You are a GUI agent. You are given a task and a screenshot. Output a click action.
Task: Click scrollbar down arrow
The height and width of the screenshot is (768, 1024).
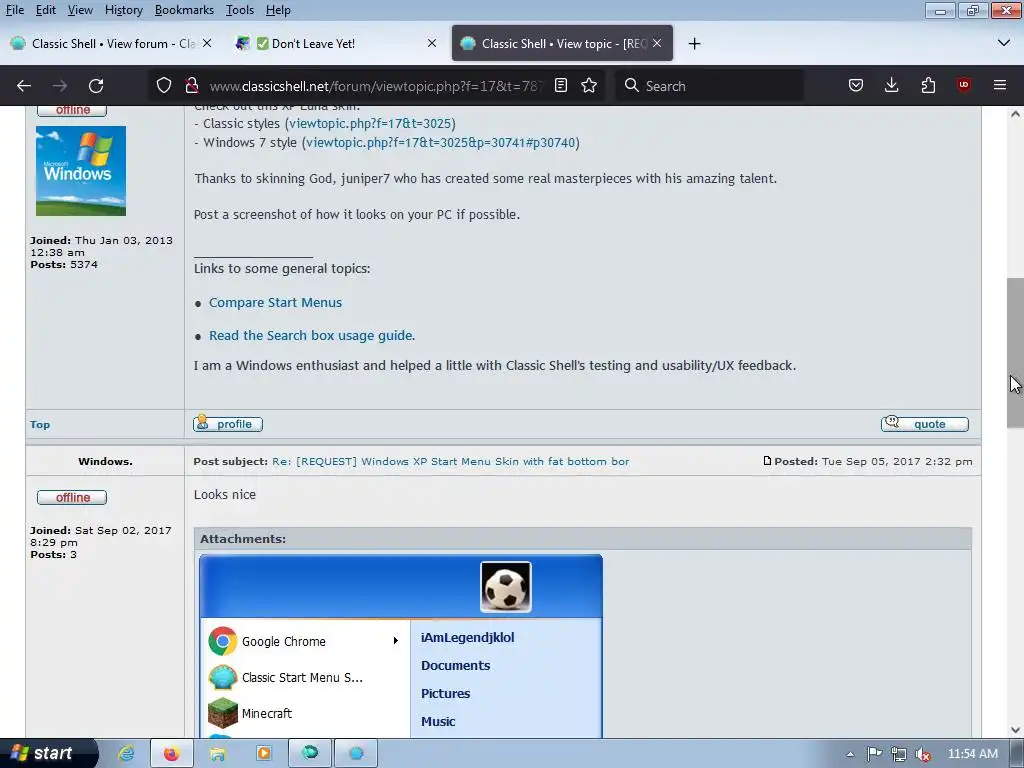pyautogui.click(x=1015, y=730)
